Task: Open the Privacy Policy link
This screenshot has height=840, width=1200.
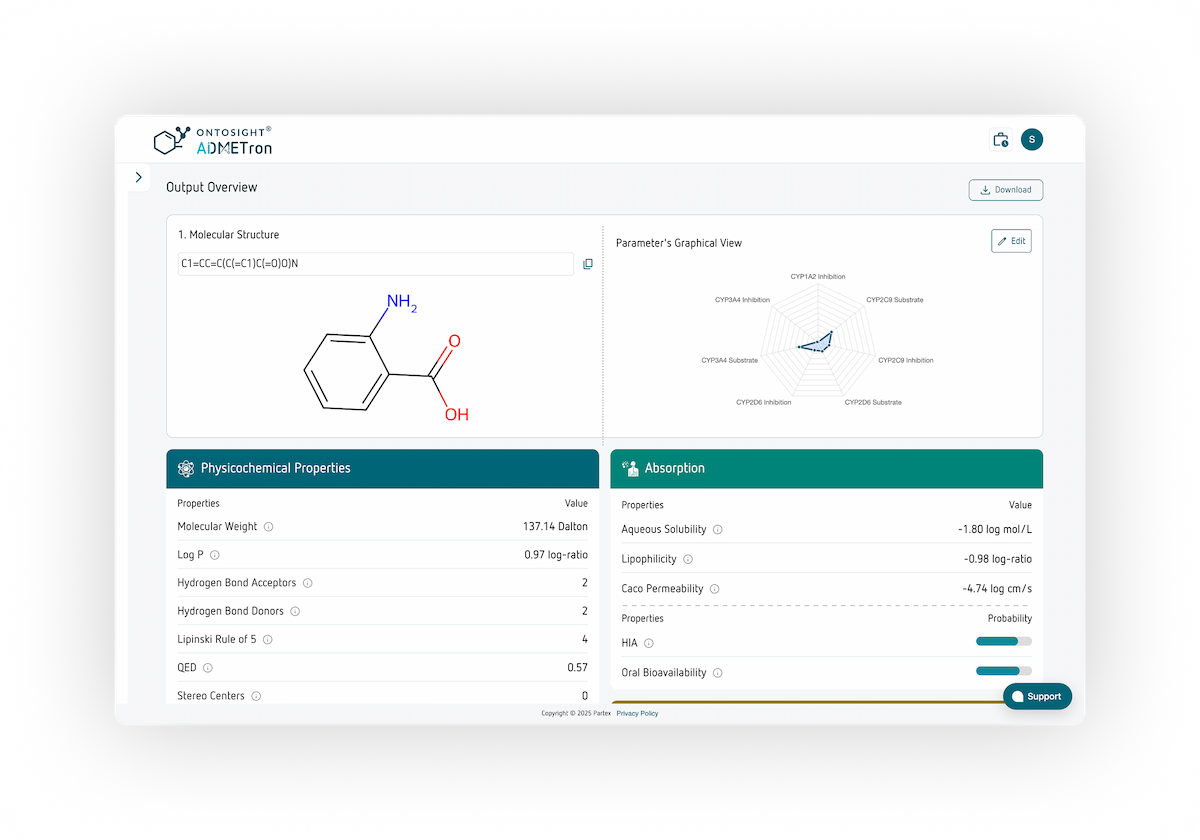Action: tap(637, 713)
